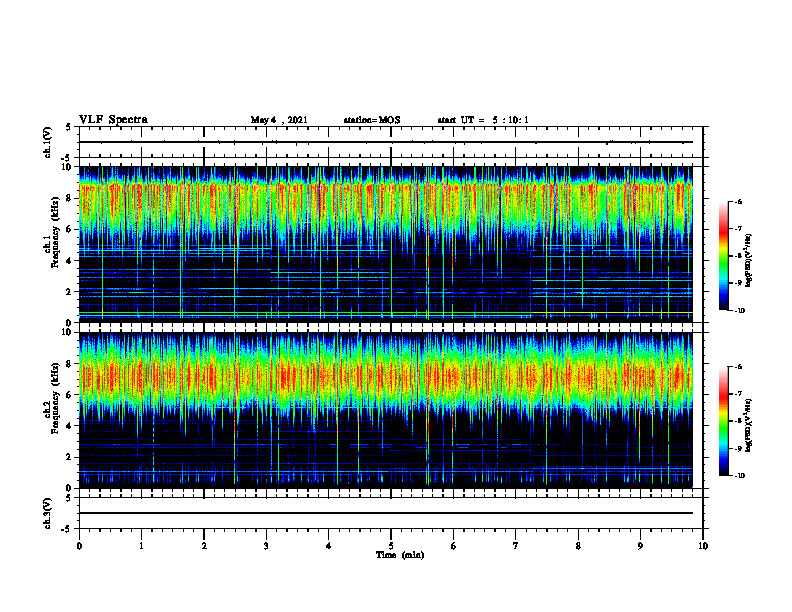Click the '-10' label on upper colorbar
This screenshot has width=792, height=612.
[x=740, y=311]
